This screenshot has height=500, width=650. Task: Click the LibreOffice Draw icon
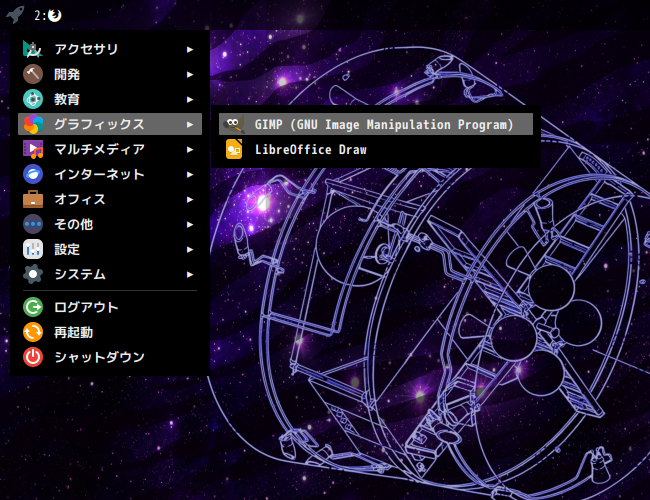(x=234, y=149)
